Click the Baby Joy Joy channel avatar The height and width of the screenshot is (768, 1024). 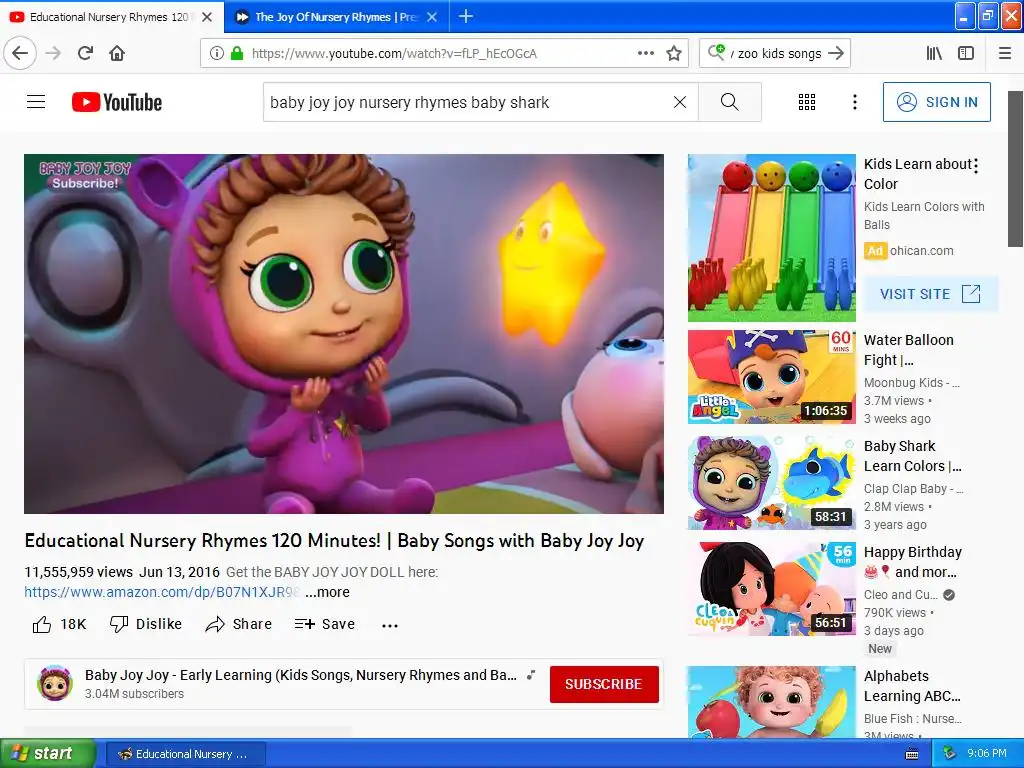55,683
